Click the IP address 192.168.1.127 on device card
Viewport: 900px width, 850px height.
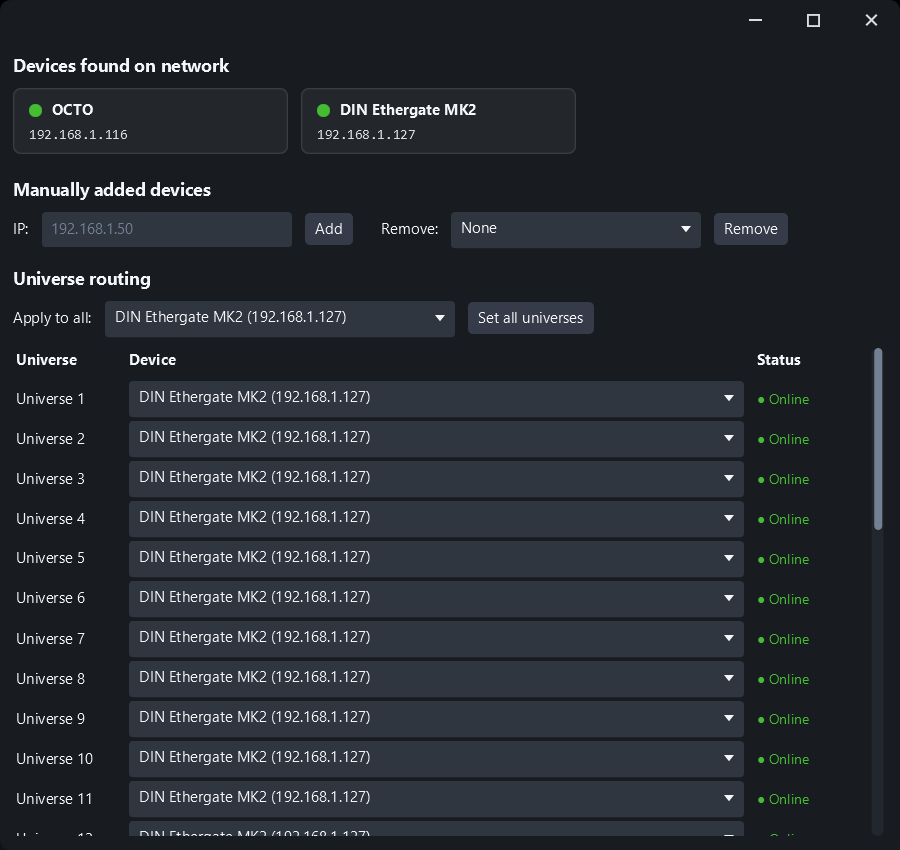point(366,135)
